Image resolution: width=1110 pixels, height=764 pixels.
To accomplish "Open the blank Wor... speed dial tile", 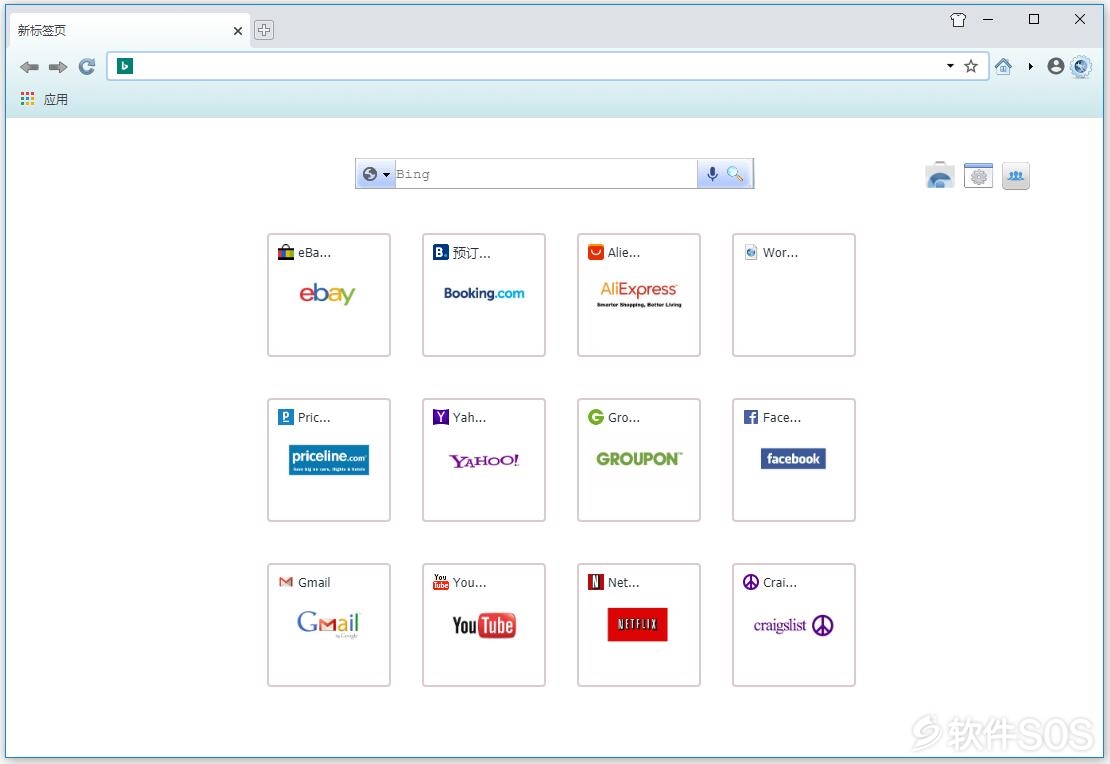I will click(794, 295).
